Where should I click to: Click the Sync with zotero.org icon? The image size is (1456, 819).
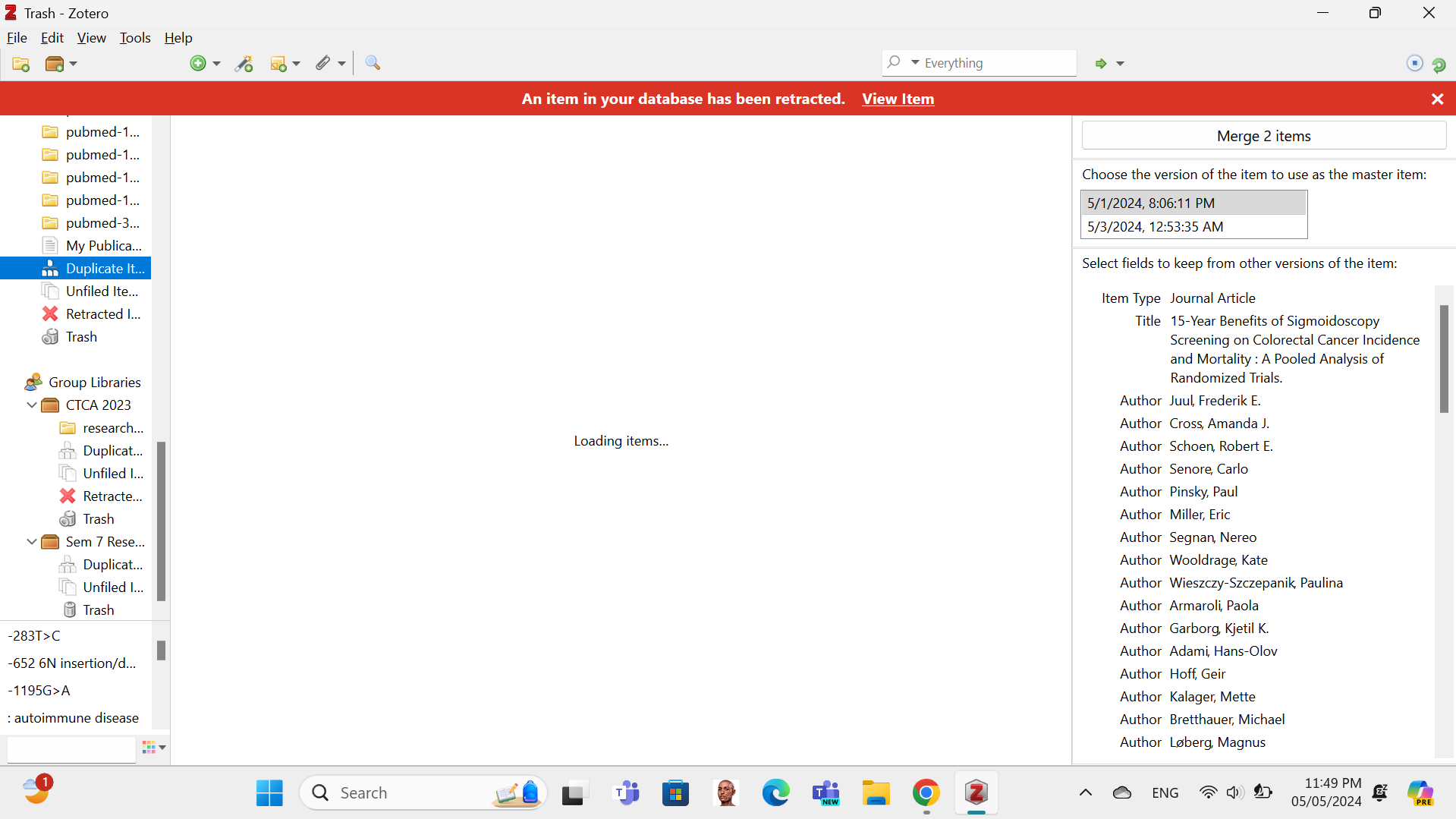coord(1439,64)
